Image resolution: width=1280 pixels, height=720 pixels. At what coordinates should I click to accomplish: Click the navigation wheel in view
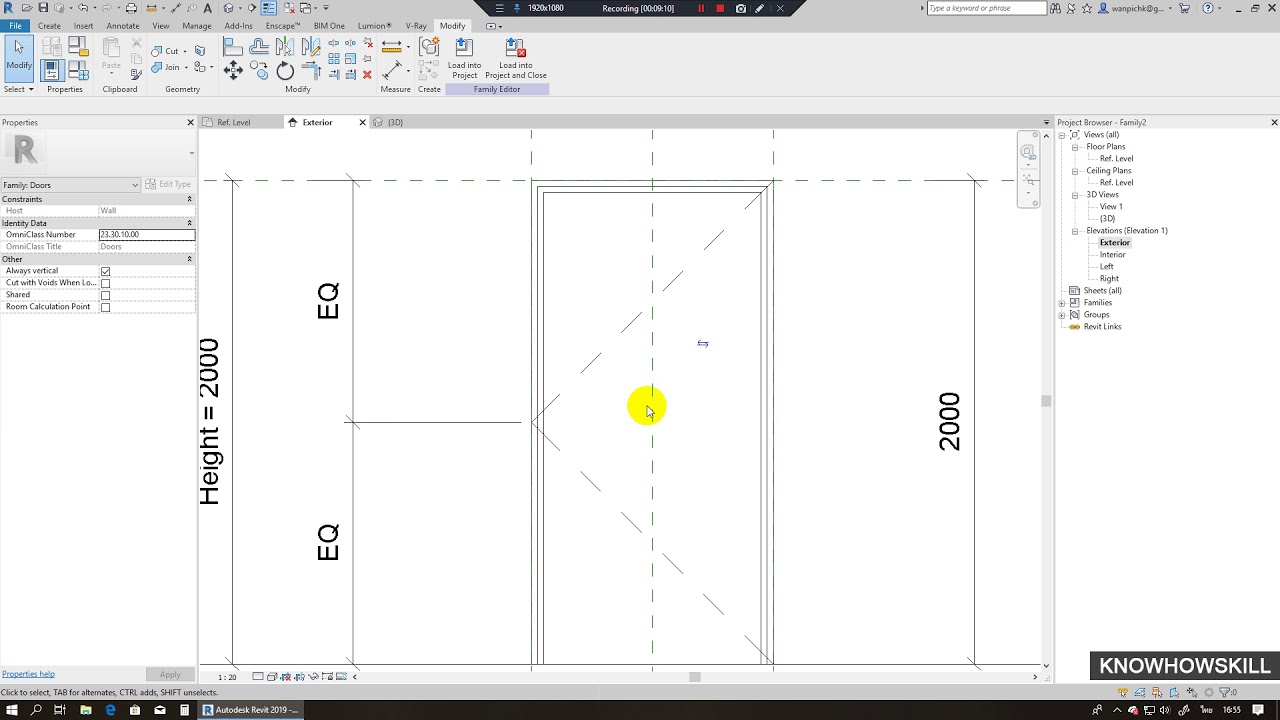[1027, 153]
